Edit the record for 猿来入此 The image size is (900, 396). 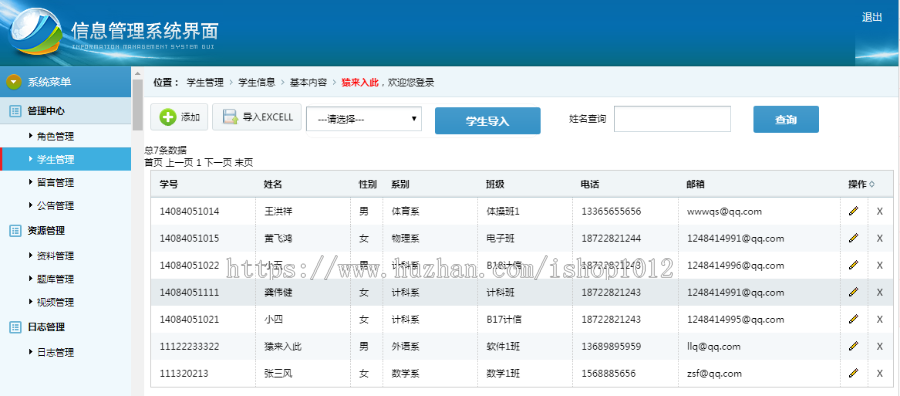(x=854, y=345)
